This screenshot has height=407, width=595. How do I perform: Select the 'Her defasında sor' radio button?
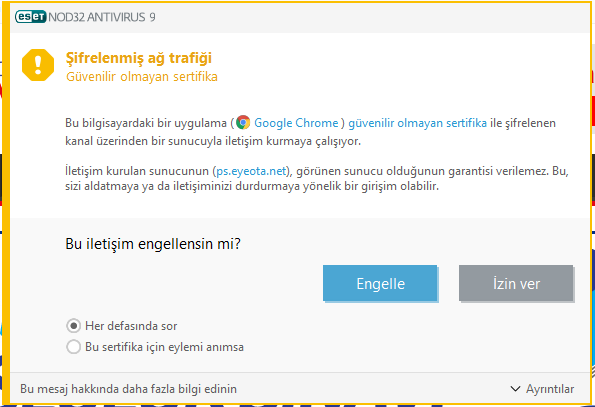tap(74, 326)
